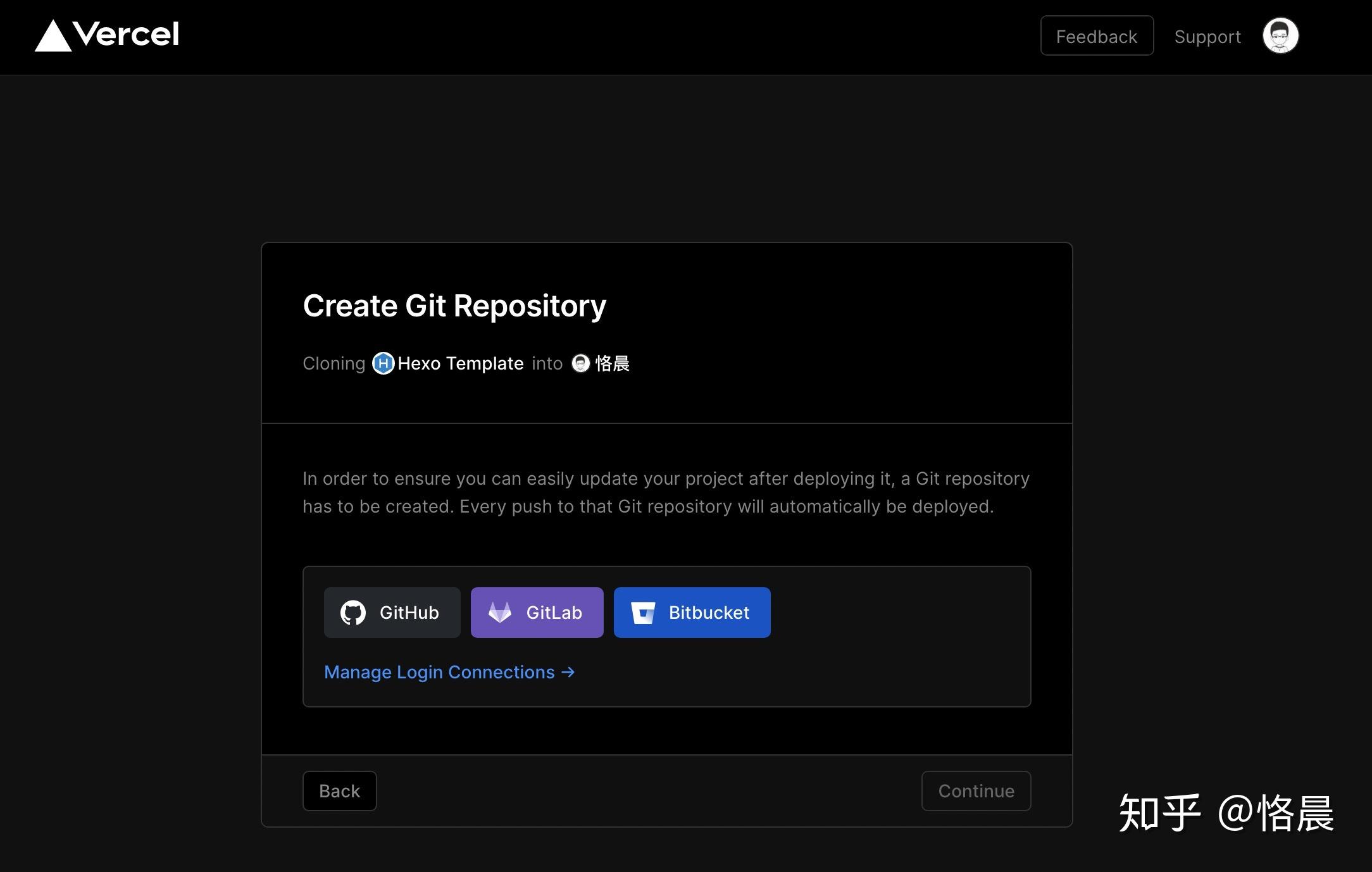
Task: Click the Vercel triangle logo
Action: coord(53,37)
